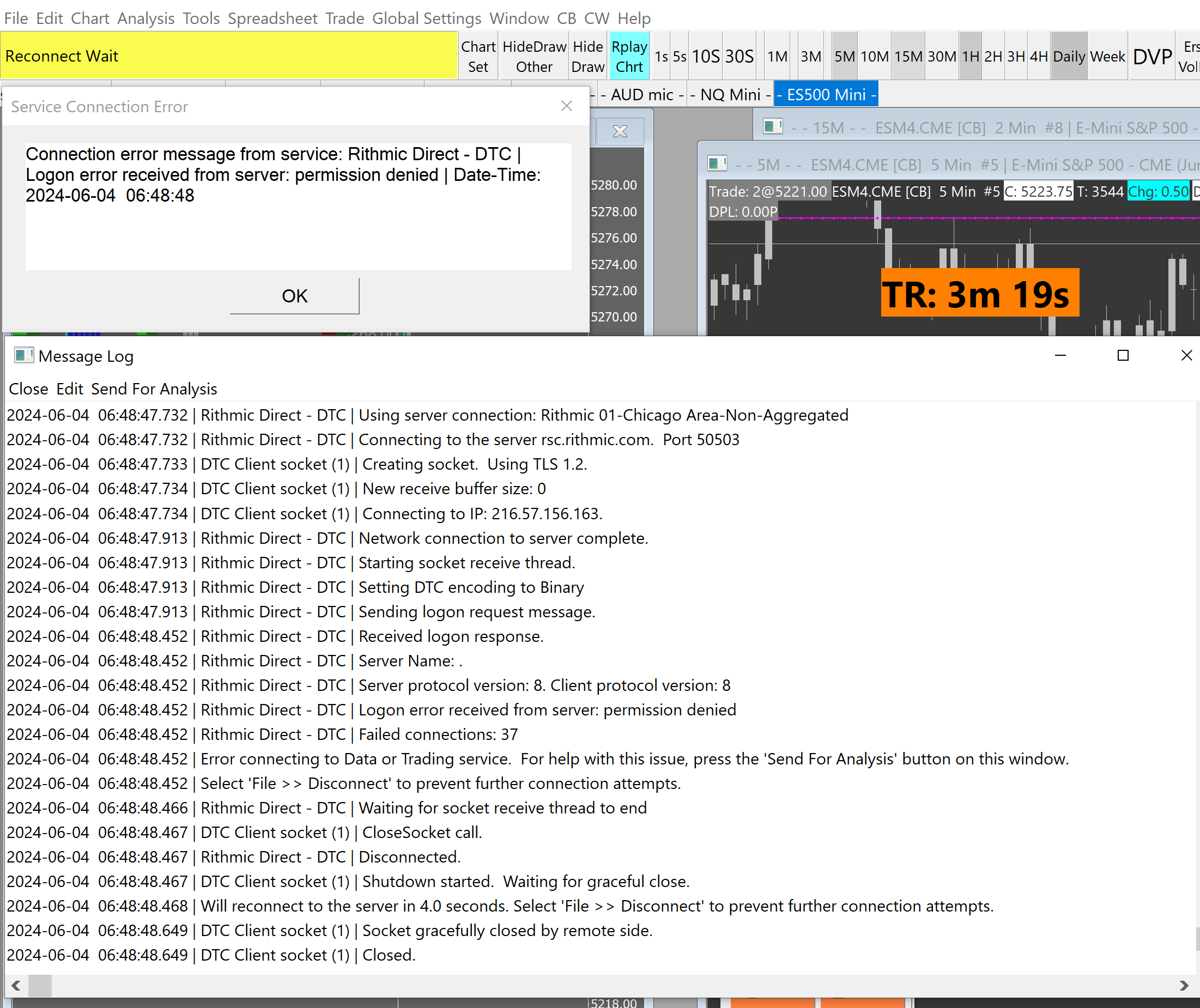The height and width of the screenshot is (1008, 1200).
Task: Click the horizontal scrollbar thumb in the Message Log
Action: [x=40, y=985]
